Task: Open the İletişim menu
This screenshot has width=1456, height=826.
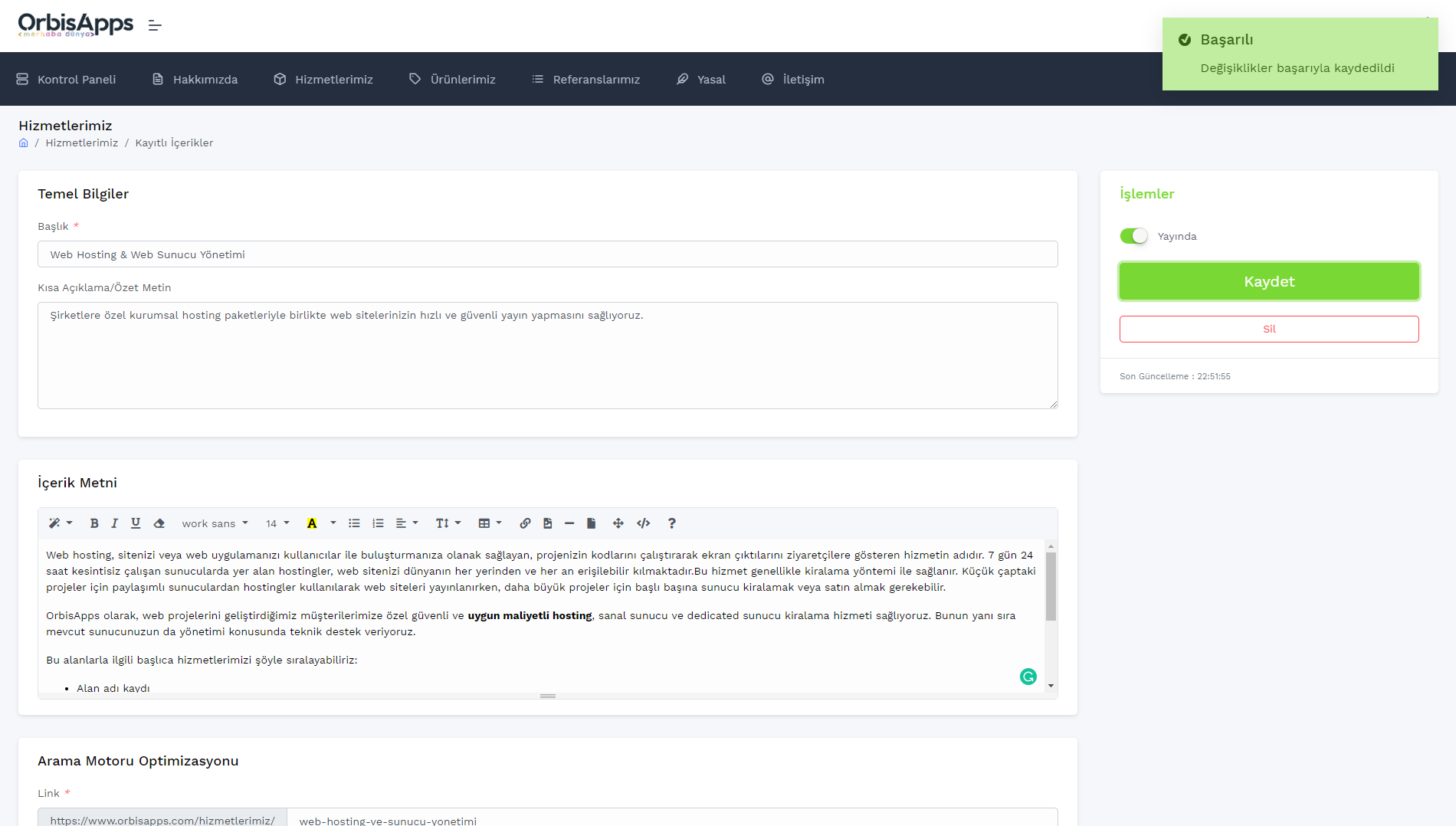Action: point(793,79)
